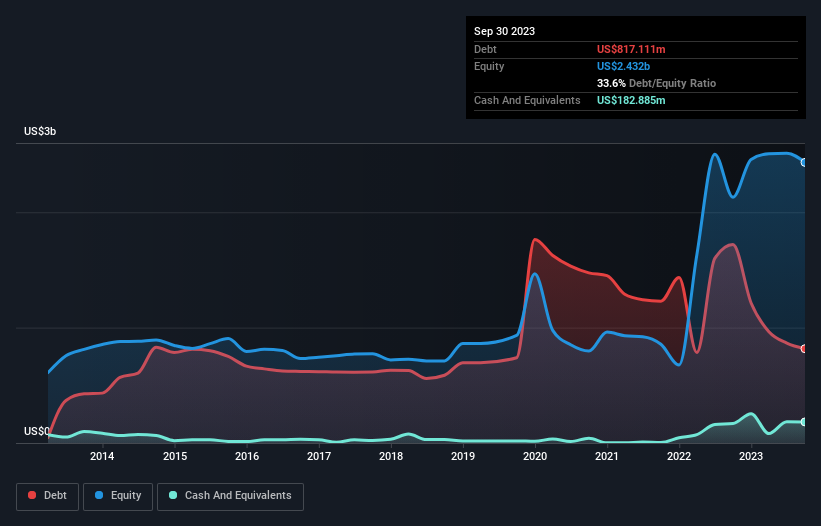The image size is (821, 526).
Task: Select the 2022 x-axis label
Action: coord(679,456)
